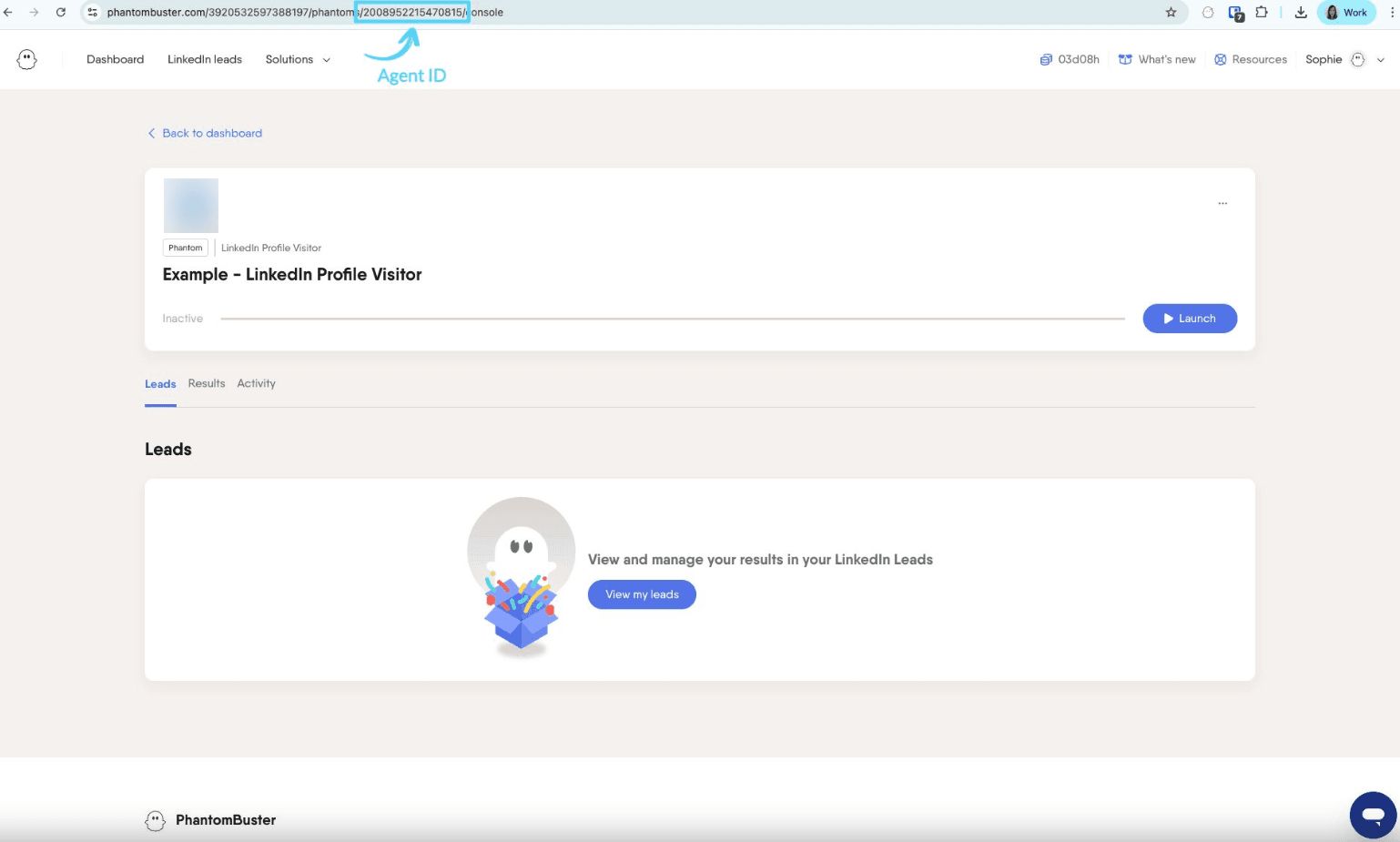Viewport: 1400px width, 842px height.
Task: Check remaining execution time 03d08h
Action: point(1070,59)
